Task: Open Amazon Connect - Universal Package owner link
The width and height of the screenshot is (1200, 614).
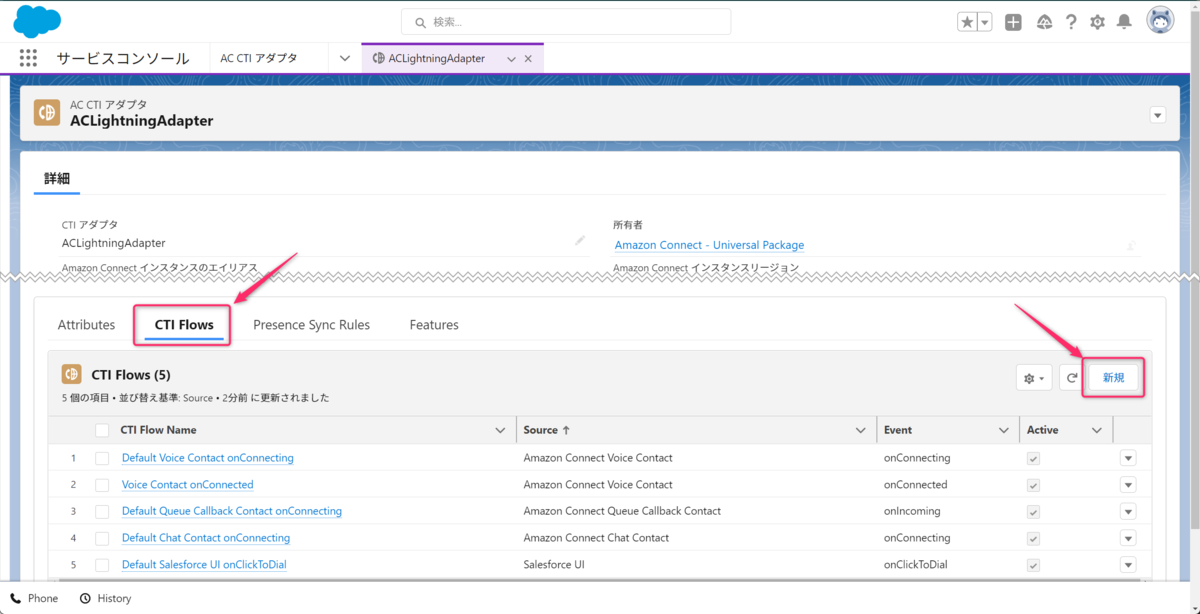Action: pyautogui.click(x=709, y=245)
